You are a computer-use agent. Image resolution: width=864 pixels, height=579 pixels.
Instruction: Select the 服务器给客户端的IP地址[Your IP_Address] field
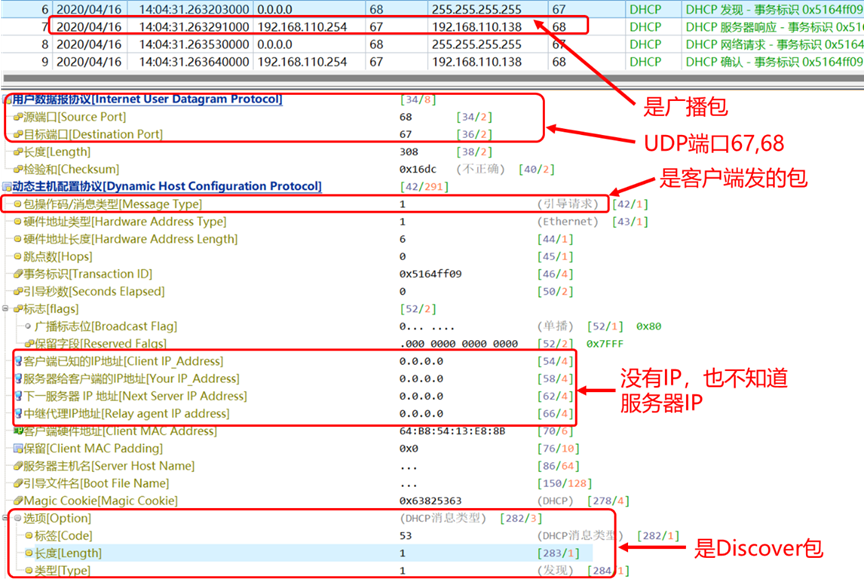pyautogui.click(x=131, y=378)
